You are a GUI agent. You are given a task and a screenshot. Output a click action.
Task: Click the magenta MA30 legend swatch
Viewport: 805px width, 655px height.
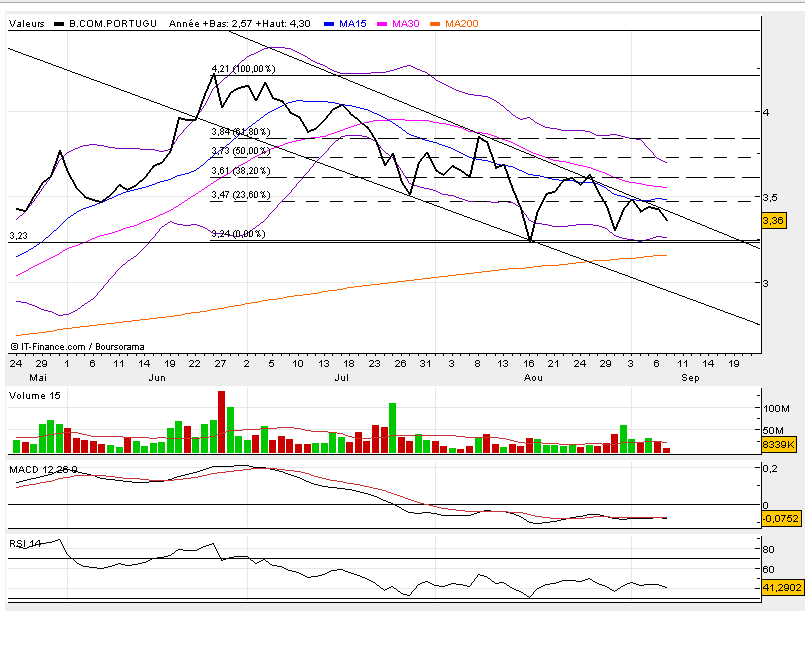[x=381, y=24]
